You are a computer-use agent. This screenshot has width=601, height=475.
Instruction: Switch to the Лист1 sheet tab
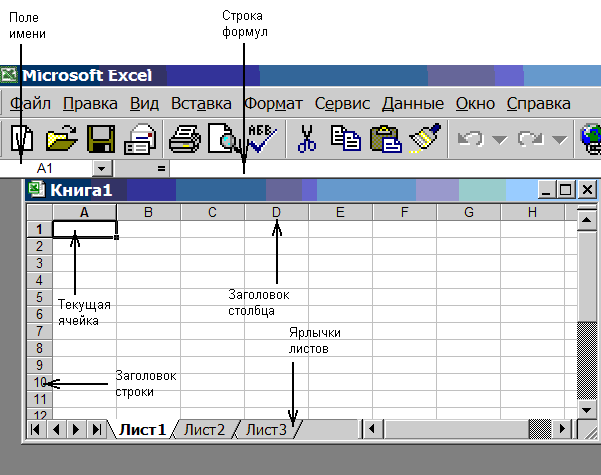[143, 429]
